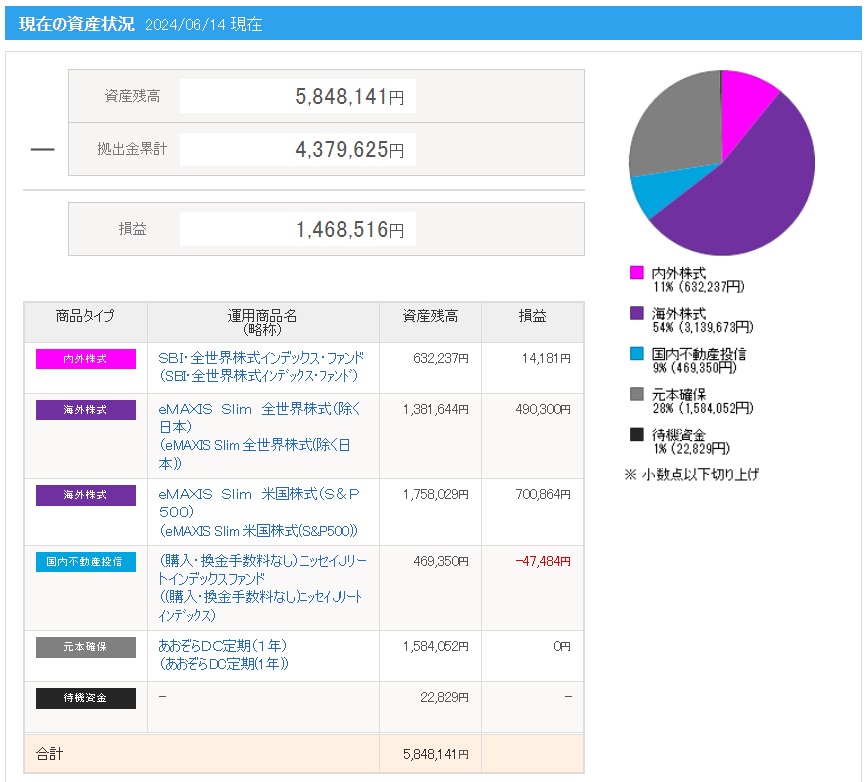The image size is (866, 782).
Task: Open SBI・全世界株式インデックス・ファンド link
Action: 261,357
